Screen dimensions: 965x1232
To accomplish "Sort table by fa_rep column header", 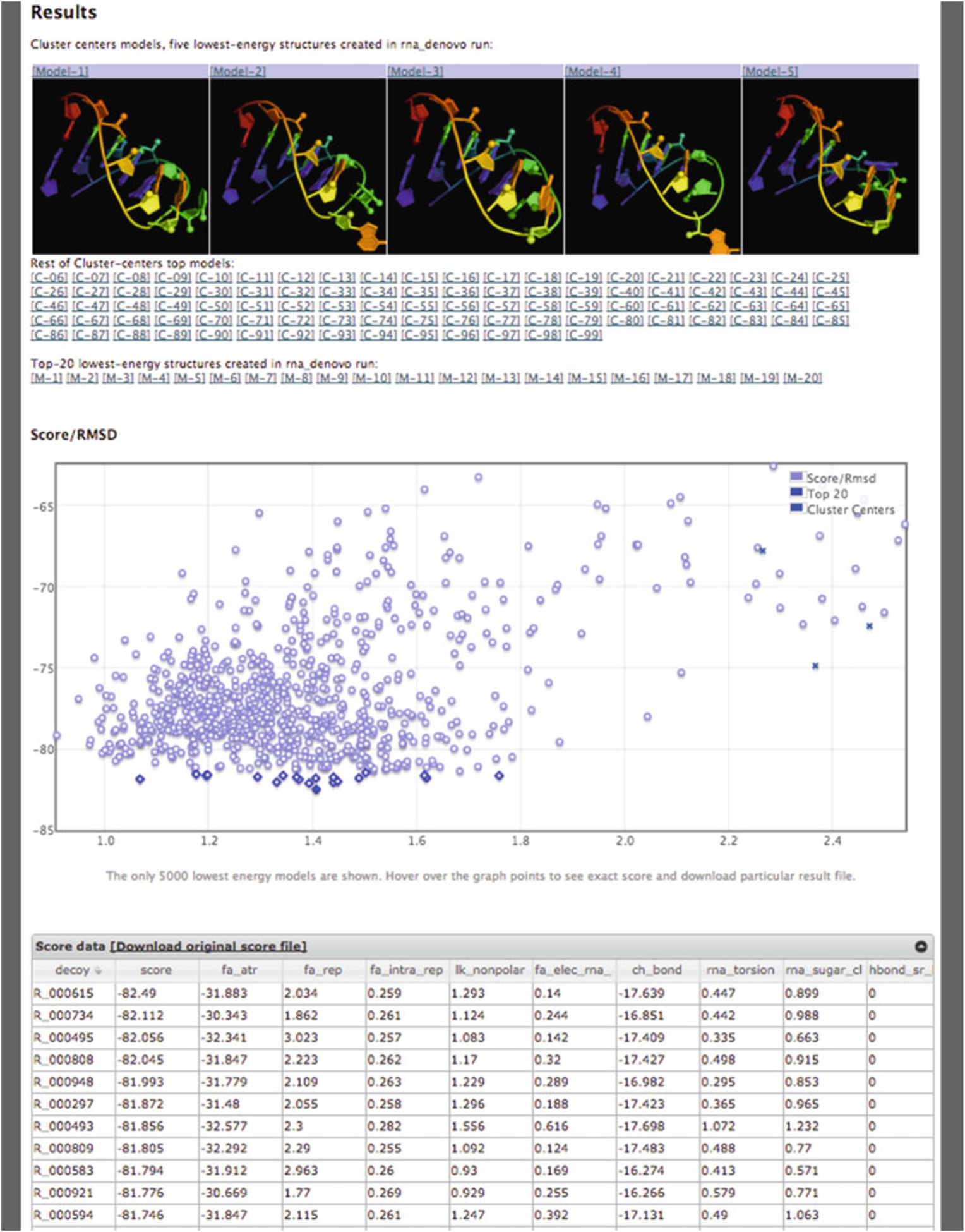I will point(323,970).
